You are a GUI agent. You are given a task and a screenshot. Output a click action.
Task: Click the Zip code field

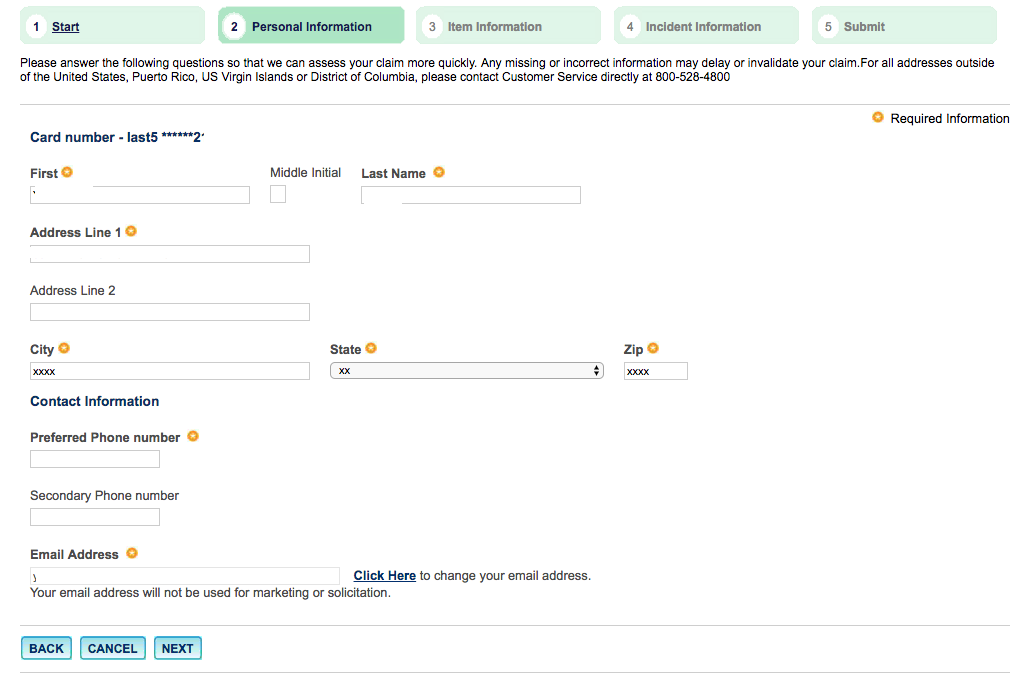click(x=656, y=371)
